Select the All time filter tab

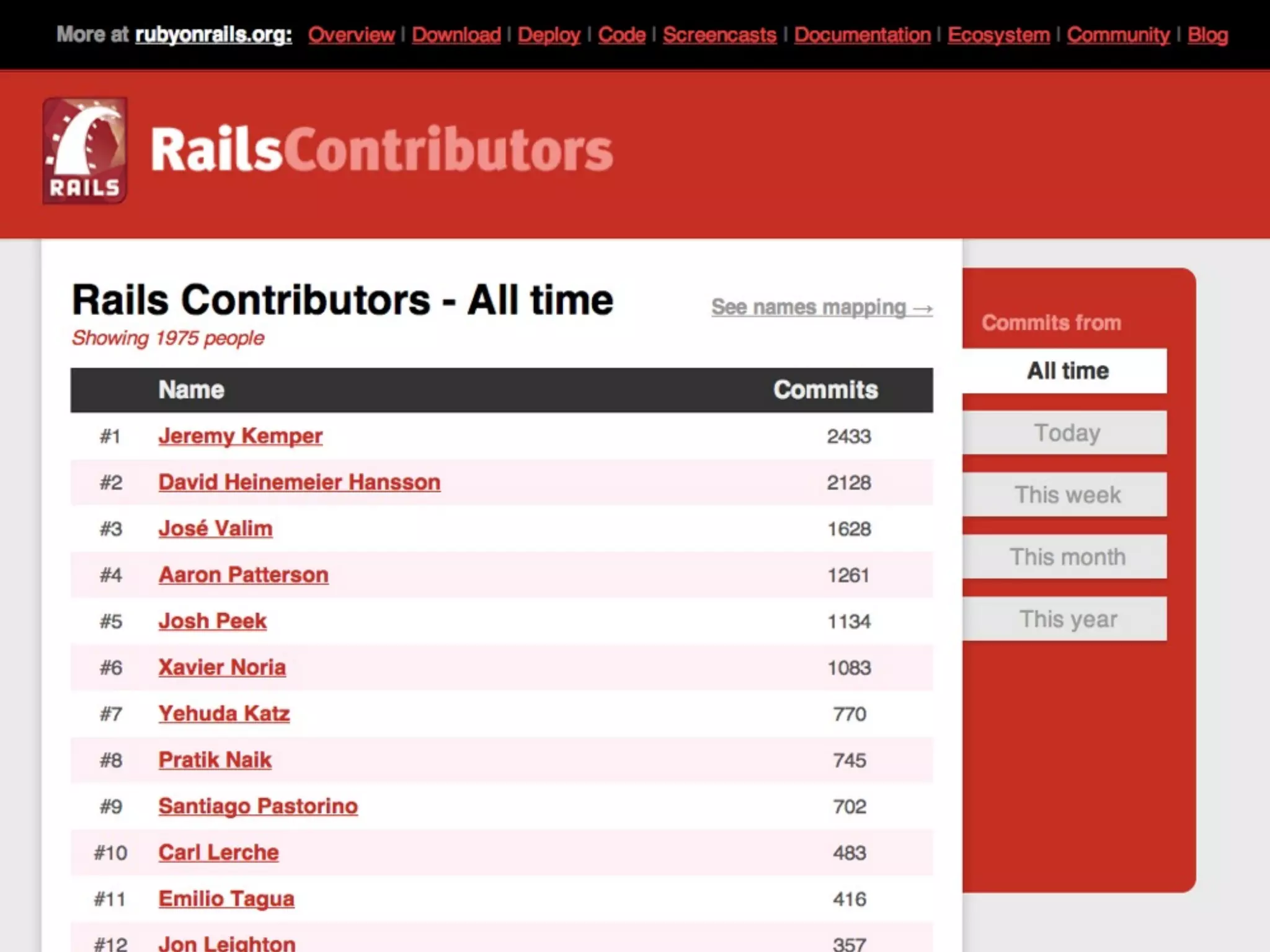coord(1067,371)
